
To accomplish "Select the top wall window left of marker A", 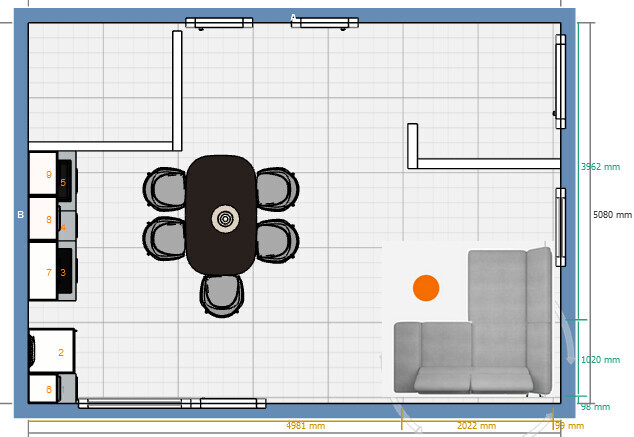I will coord(219,23).
